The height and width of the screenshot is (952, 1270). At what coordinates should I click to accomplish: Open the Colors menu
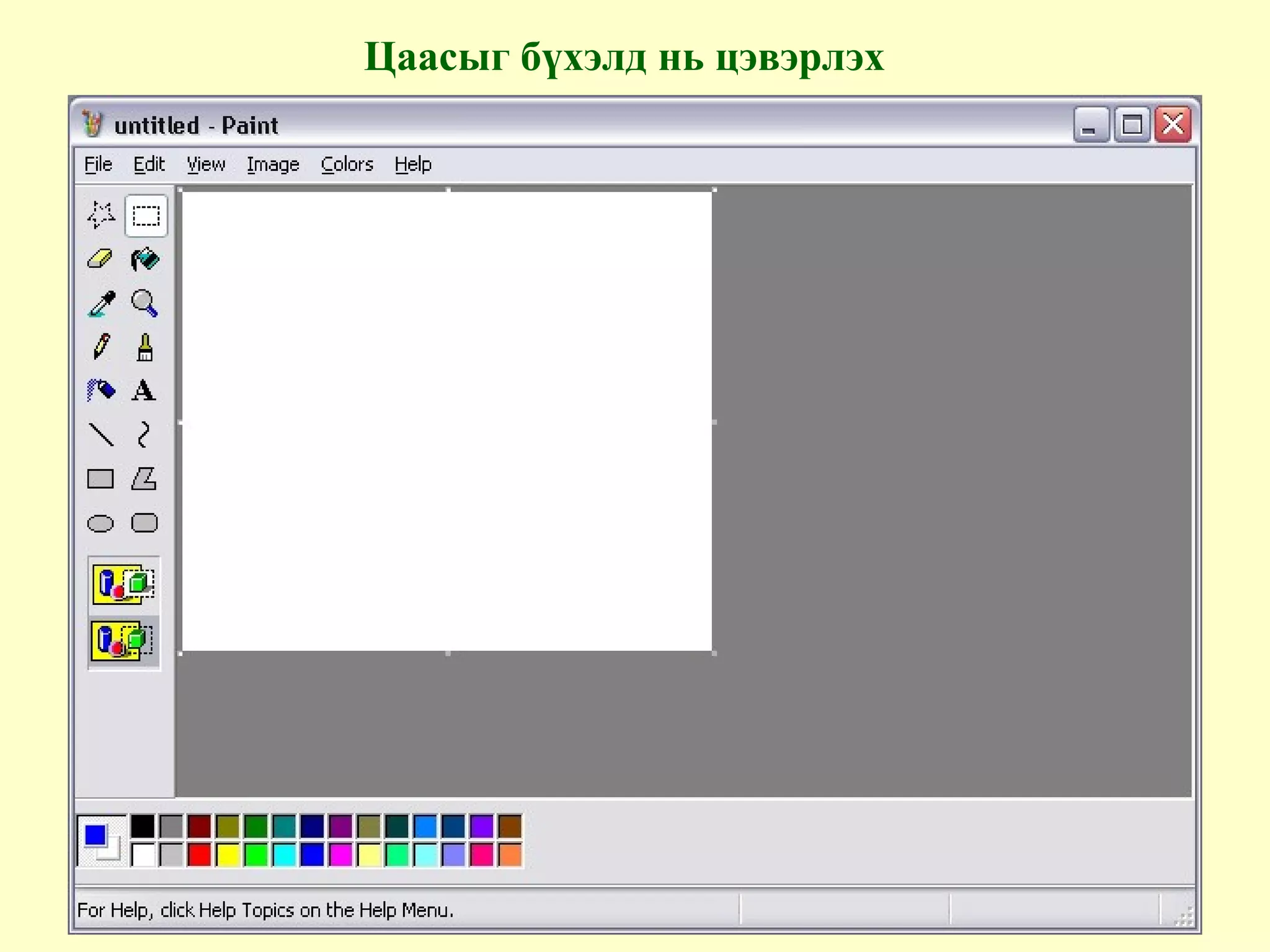click(x=347, y=164)
